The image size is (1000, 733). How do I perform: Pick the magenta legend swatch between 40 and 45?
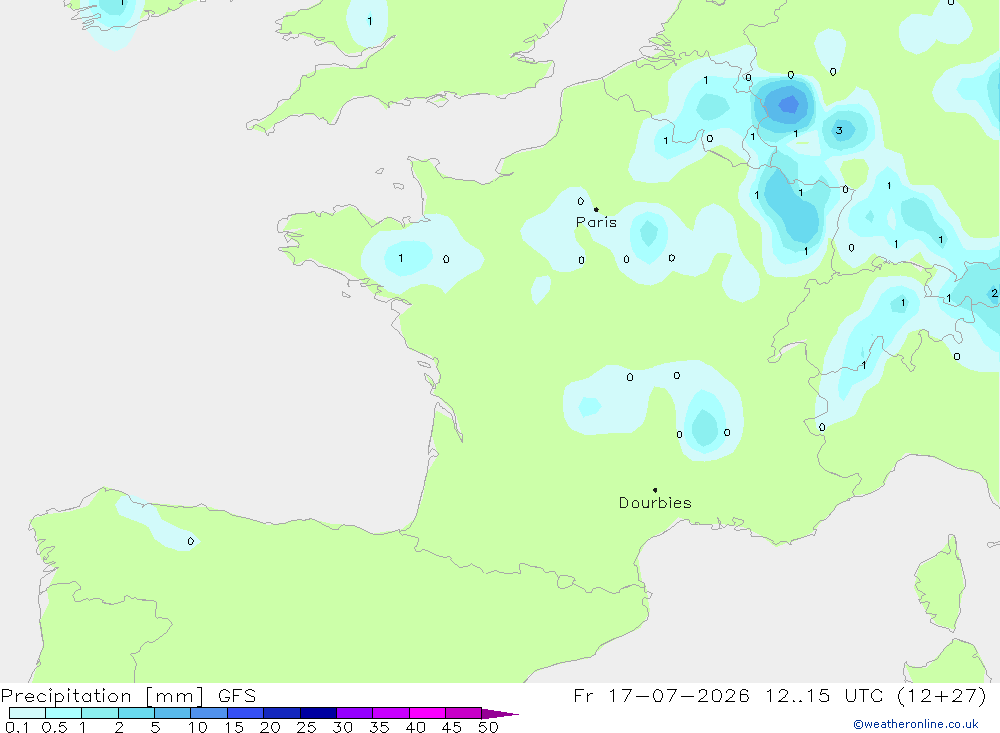pos(427,713)
